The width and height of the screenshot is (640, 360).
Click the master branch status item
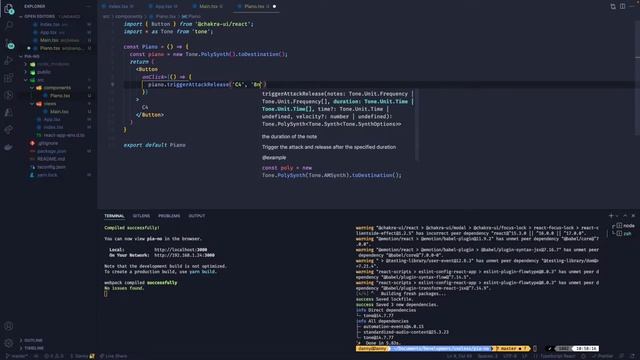click(17, 356)
